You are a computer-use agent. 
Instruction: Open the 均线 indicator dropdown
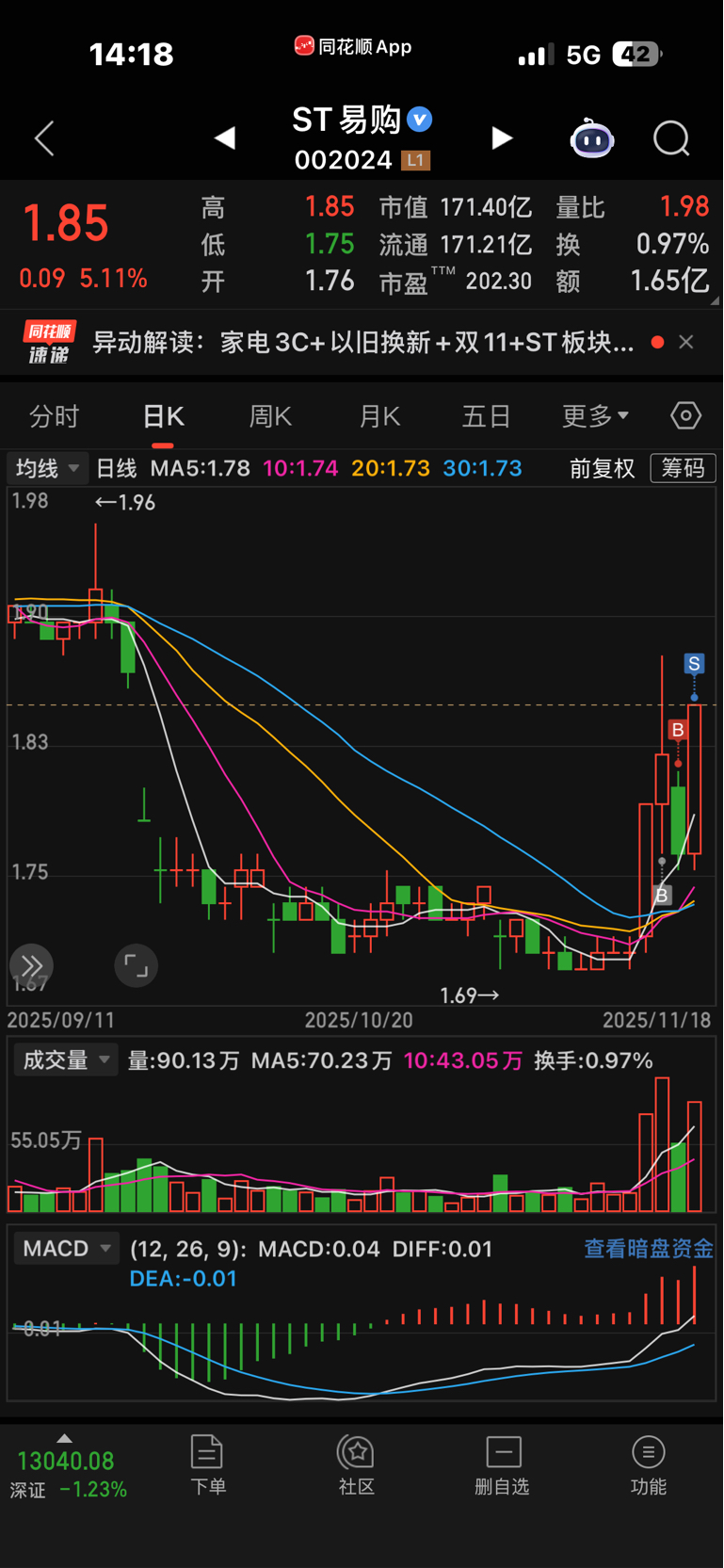coord(47,468)
